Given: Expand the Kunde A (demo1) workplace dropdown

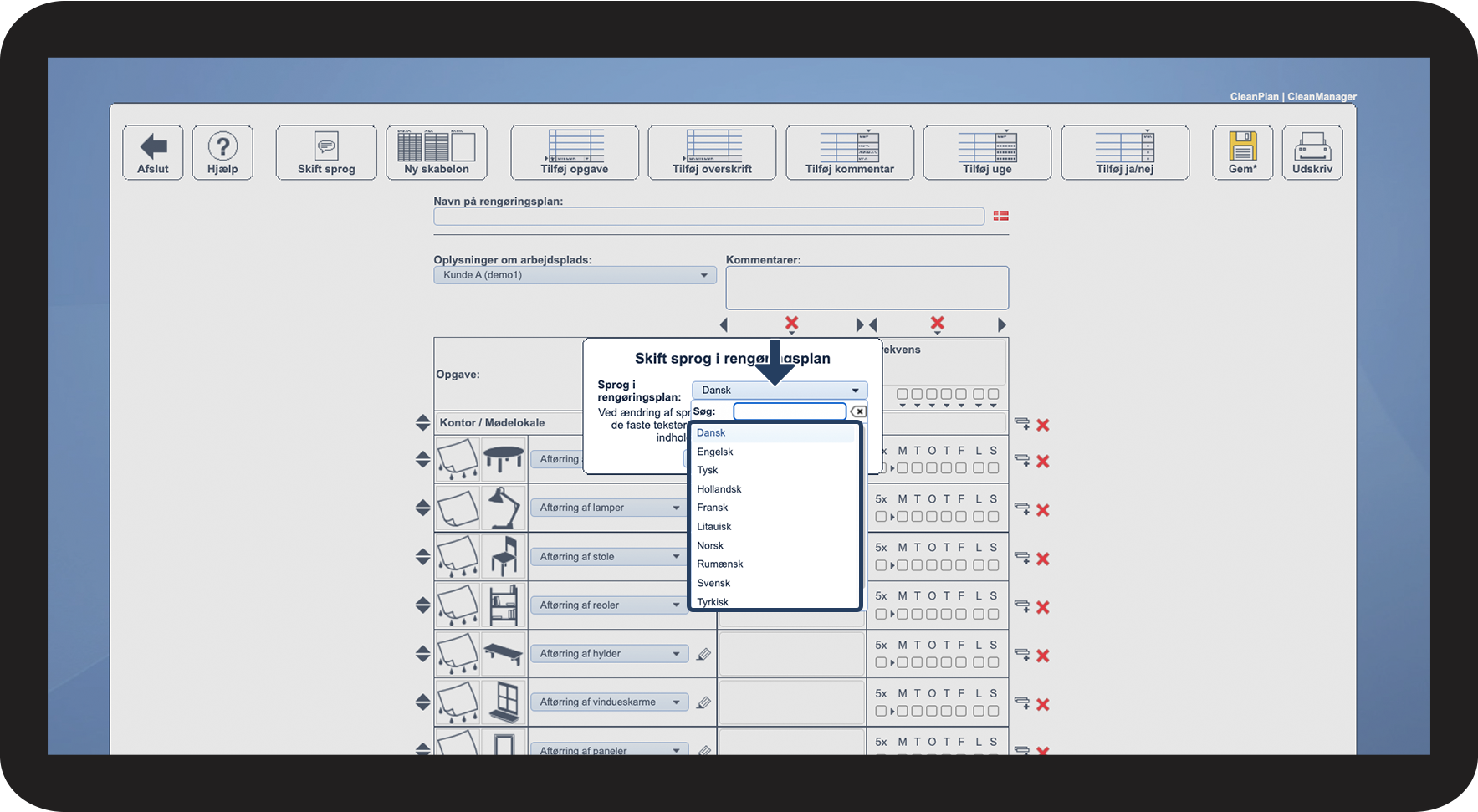Looking at the screenshot, I should [575, 275].
